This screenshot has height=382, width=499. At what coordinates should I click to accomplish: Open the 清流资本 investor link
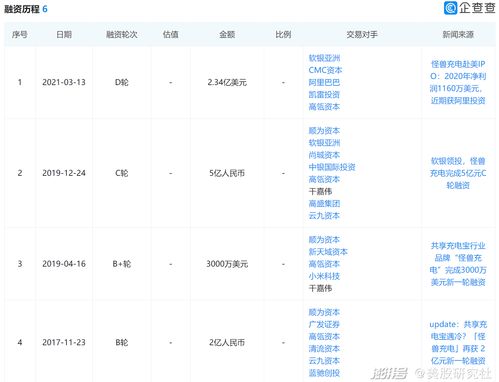324,349
